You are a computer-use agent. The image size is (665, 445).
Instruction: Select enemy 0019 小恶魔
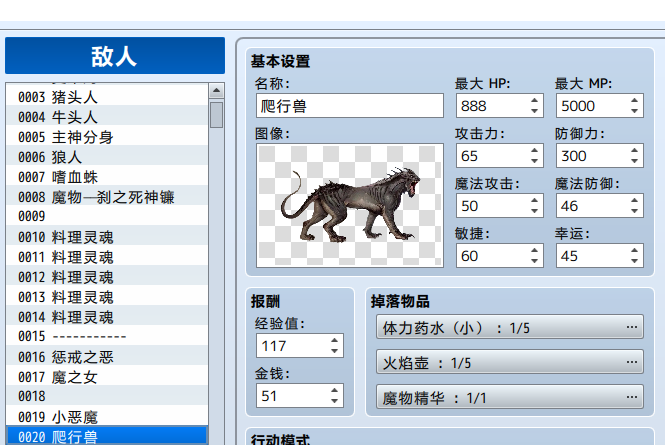point(107,417)
